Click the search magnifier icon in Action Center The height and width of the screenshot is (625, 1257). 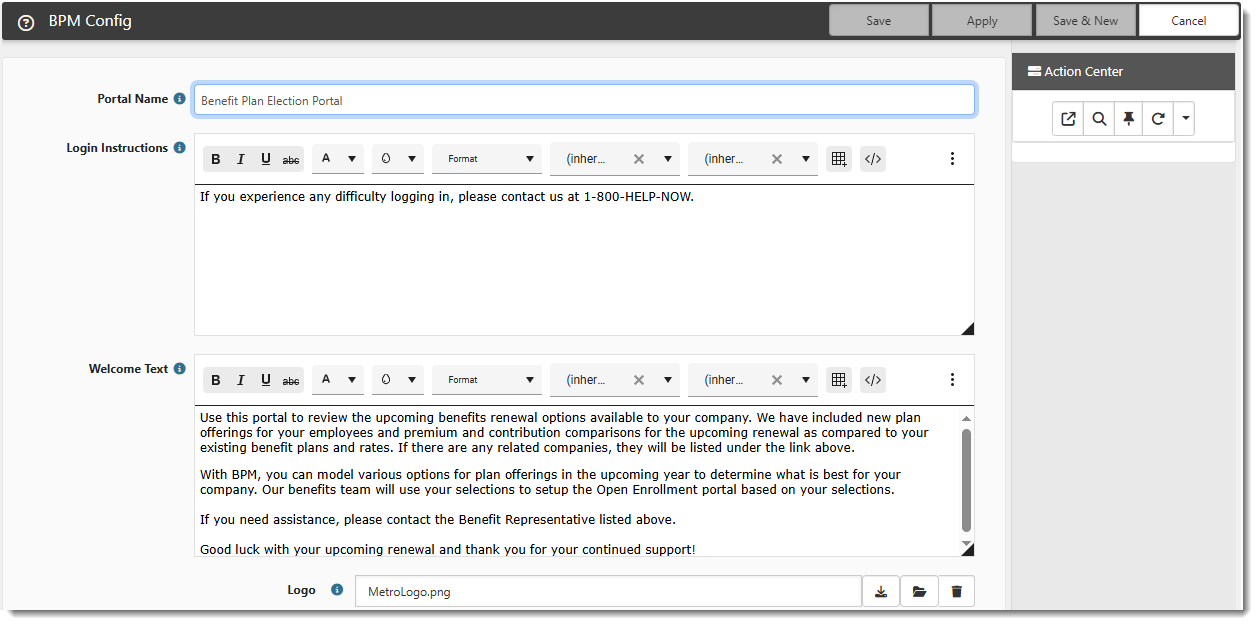coord(1098,119)
